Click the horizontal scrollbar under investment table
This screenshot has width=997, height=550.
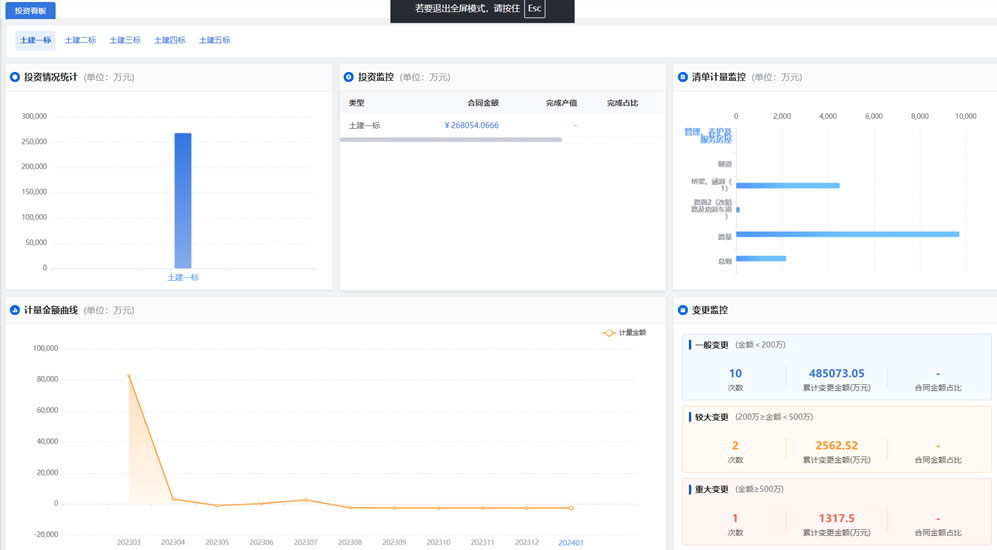450,140
